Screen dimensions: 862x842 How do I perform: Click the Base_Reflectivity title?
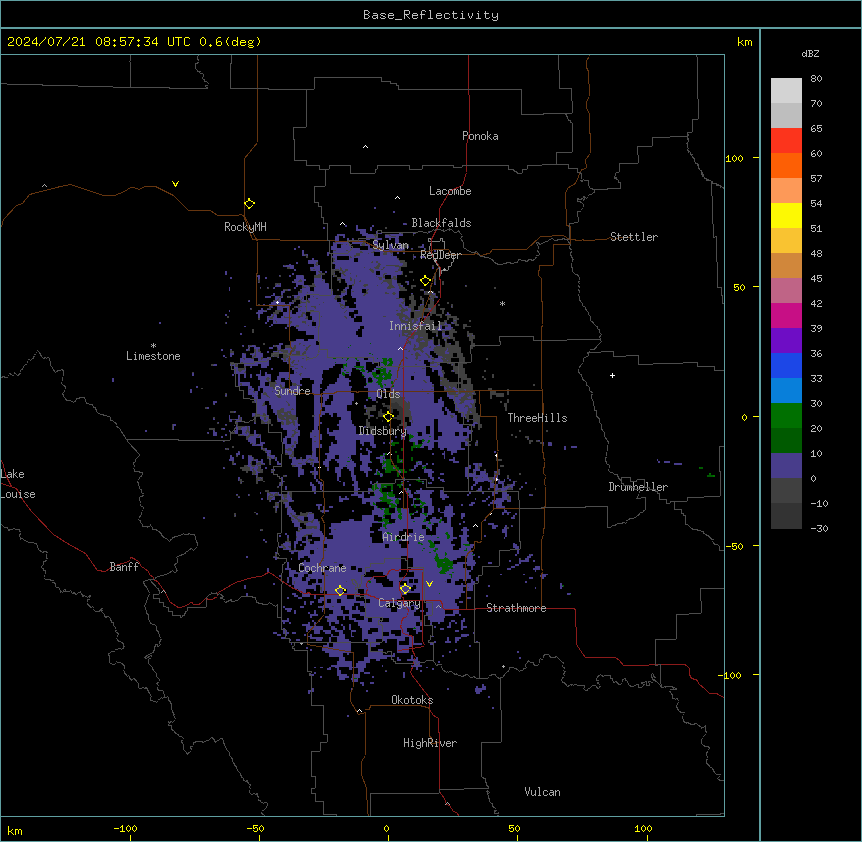(x=431, y=15)
